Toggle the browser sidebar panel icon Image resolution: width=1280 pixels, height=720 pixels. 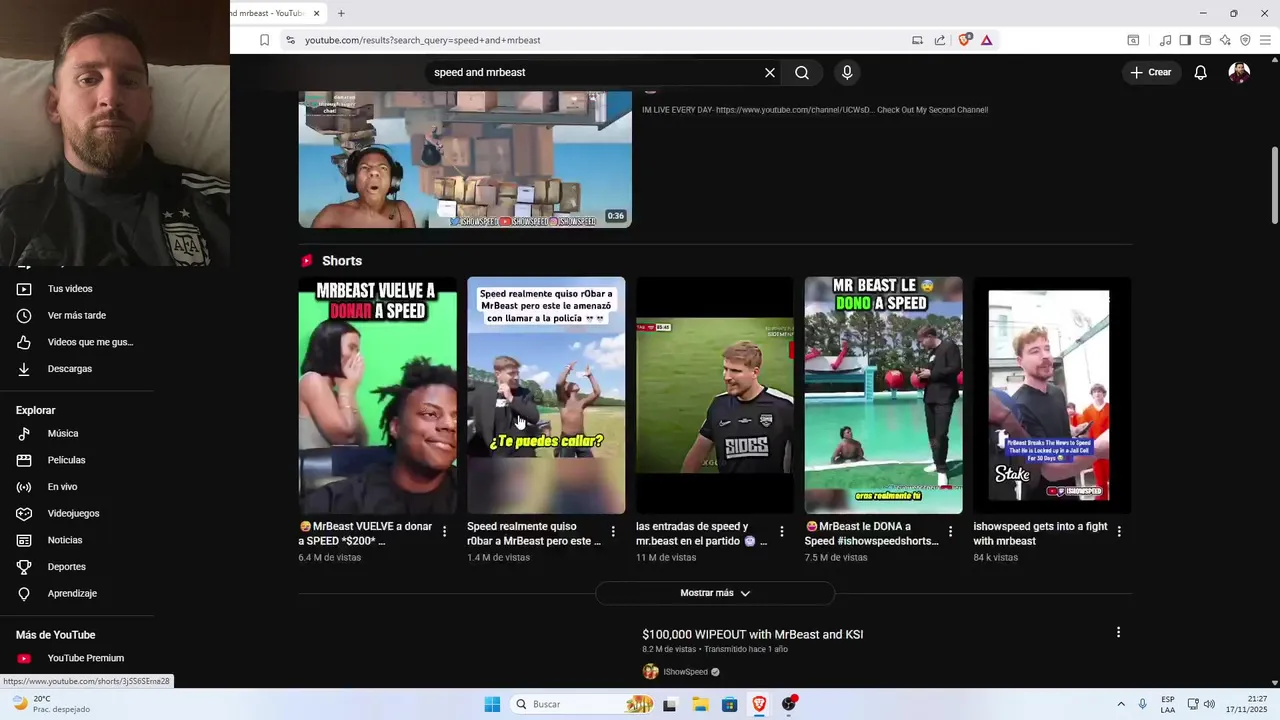tap(1185, 40)
